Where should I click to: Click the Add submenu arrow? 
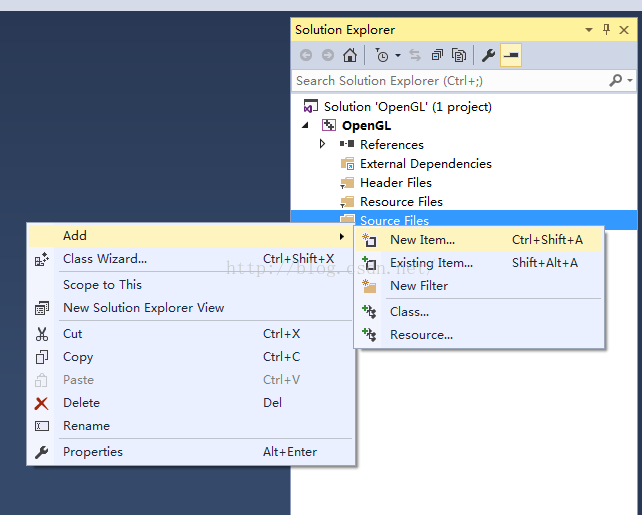pos(341,236)
